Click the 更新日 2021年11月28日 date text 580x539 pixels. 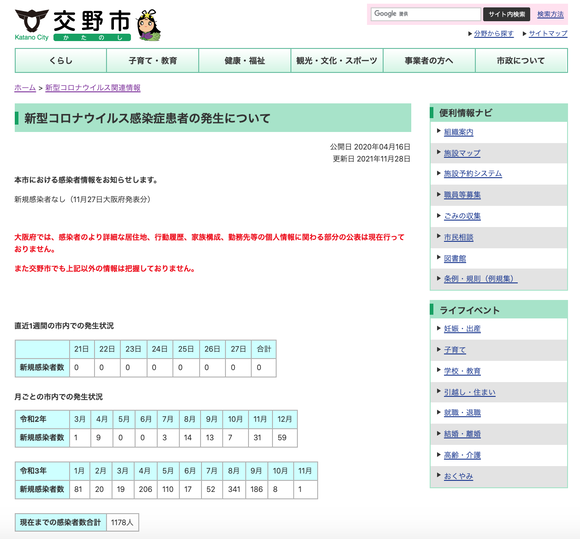371,159
